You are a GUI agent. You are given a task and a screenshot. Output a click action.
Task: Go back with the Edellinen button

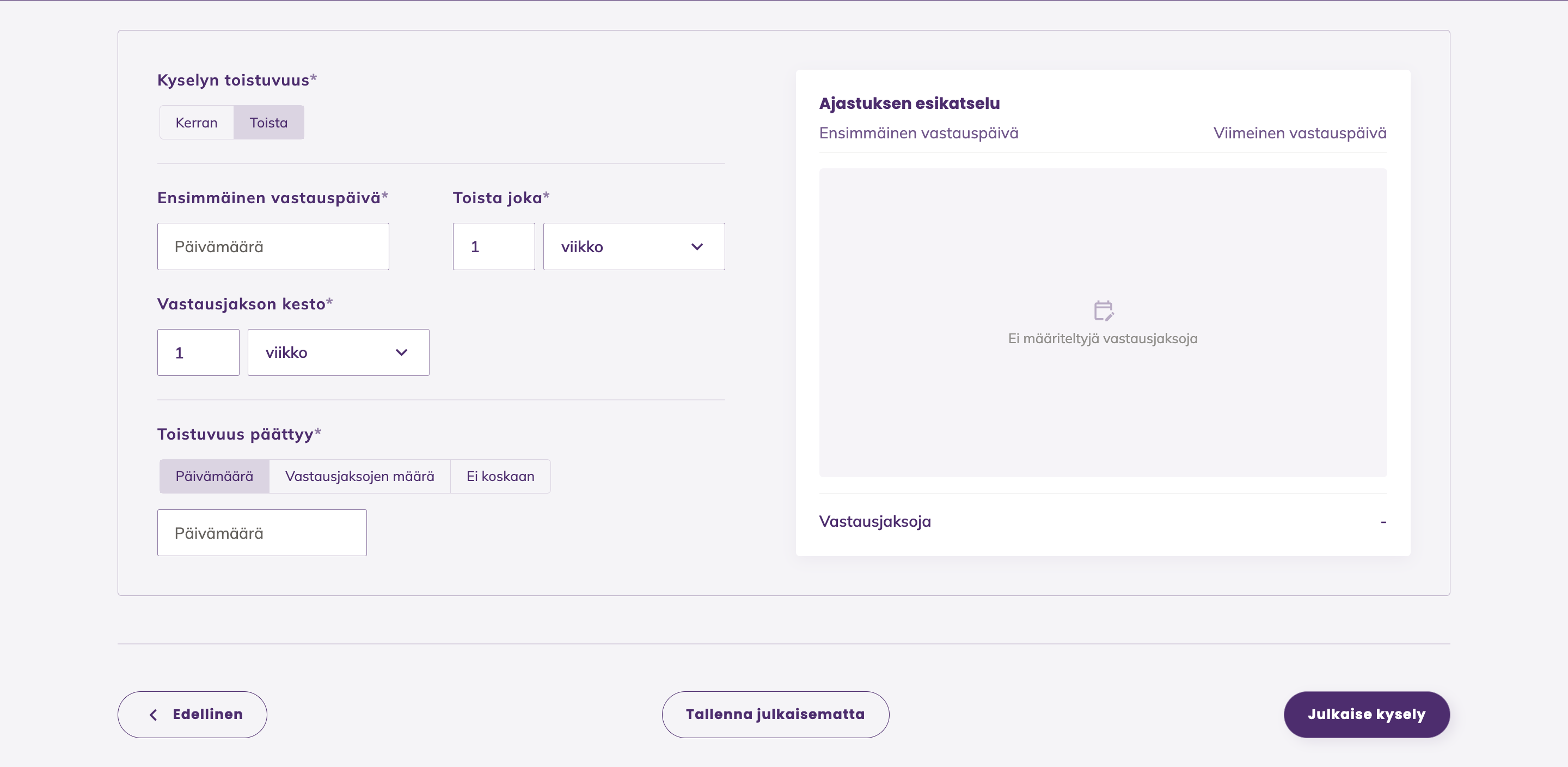[x=192, y=715]
